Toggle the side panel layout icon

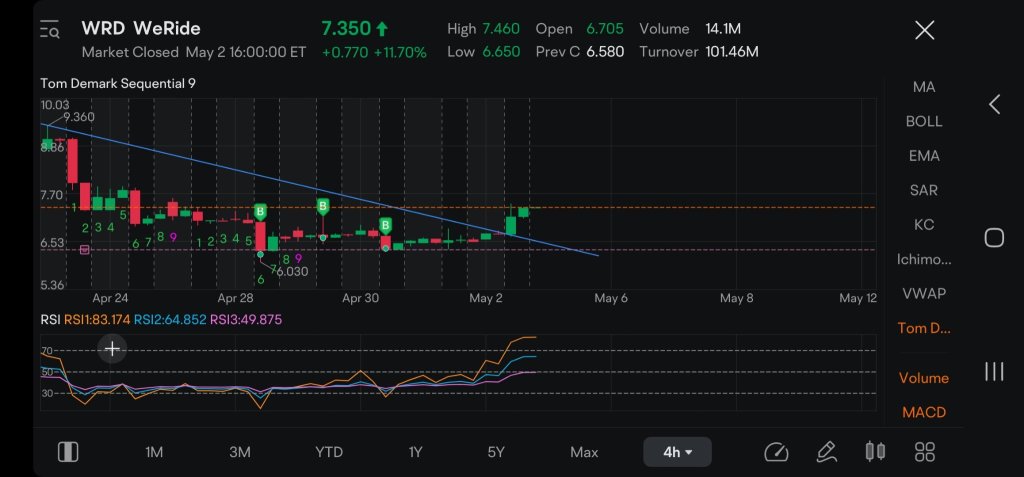pos(68,452)
